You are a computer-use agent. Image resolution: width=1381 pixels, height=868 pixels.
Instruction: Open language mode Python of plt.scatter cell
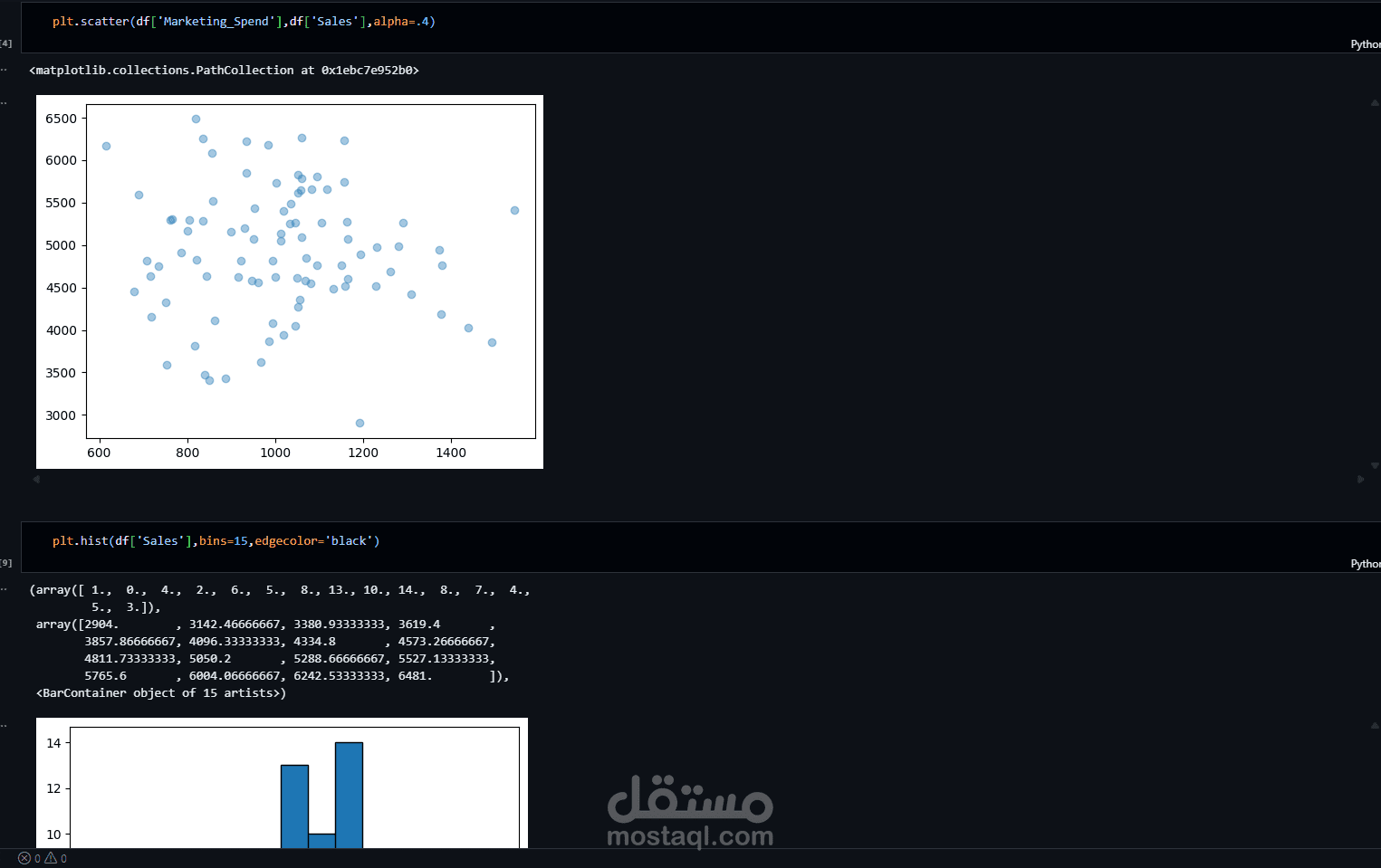point(1366,44)
